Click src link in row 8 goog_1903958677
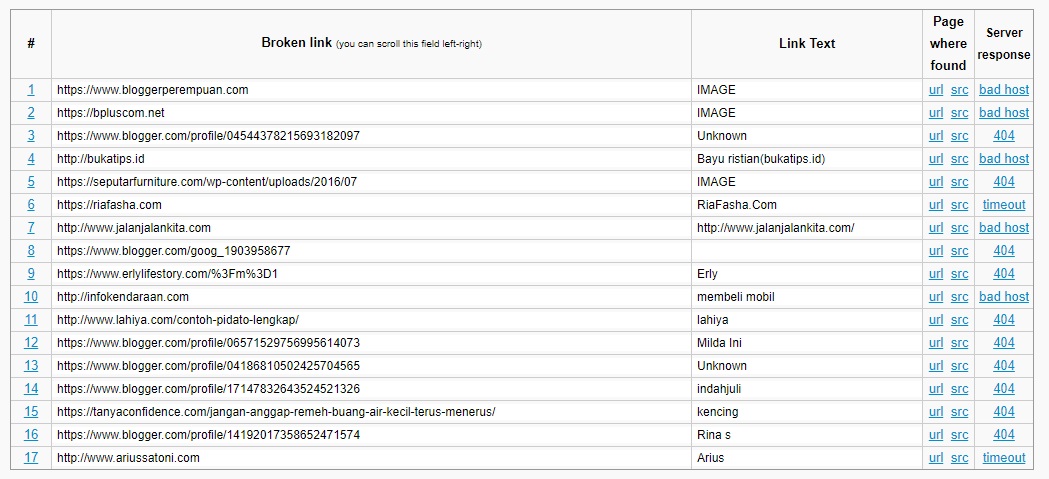Viewport: 1049px width, 479px height. click(959, 251)
